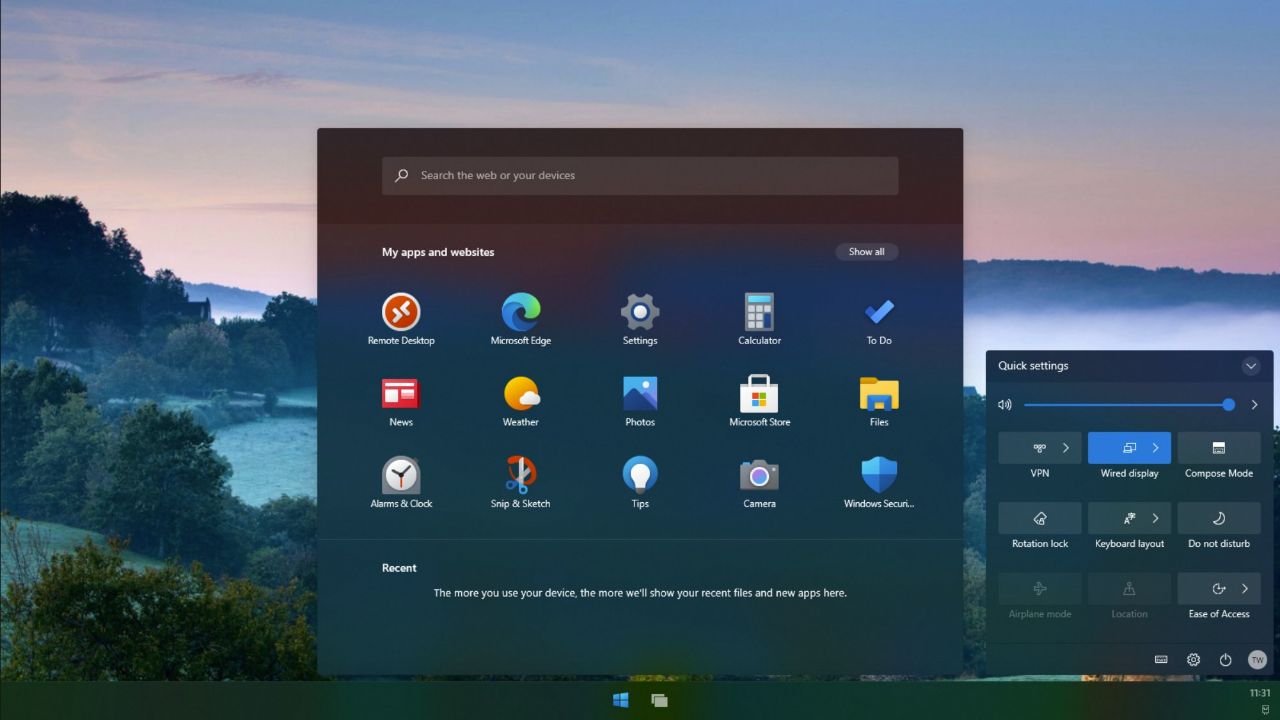Screen dimensions: 1280x720
Task: Open the Weather app
Action: coord(520,401)
